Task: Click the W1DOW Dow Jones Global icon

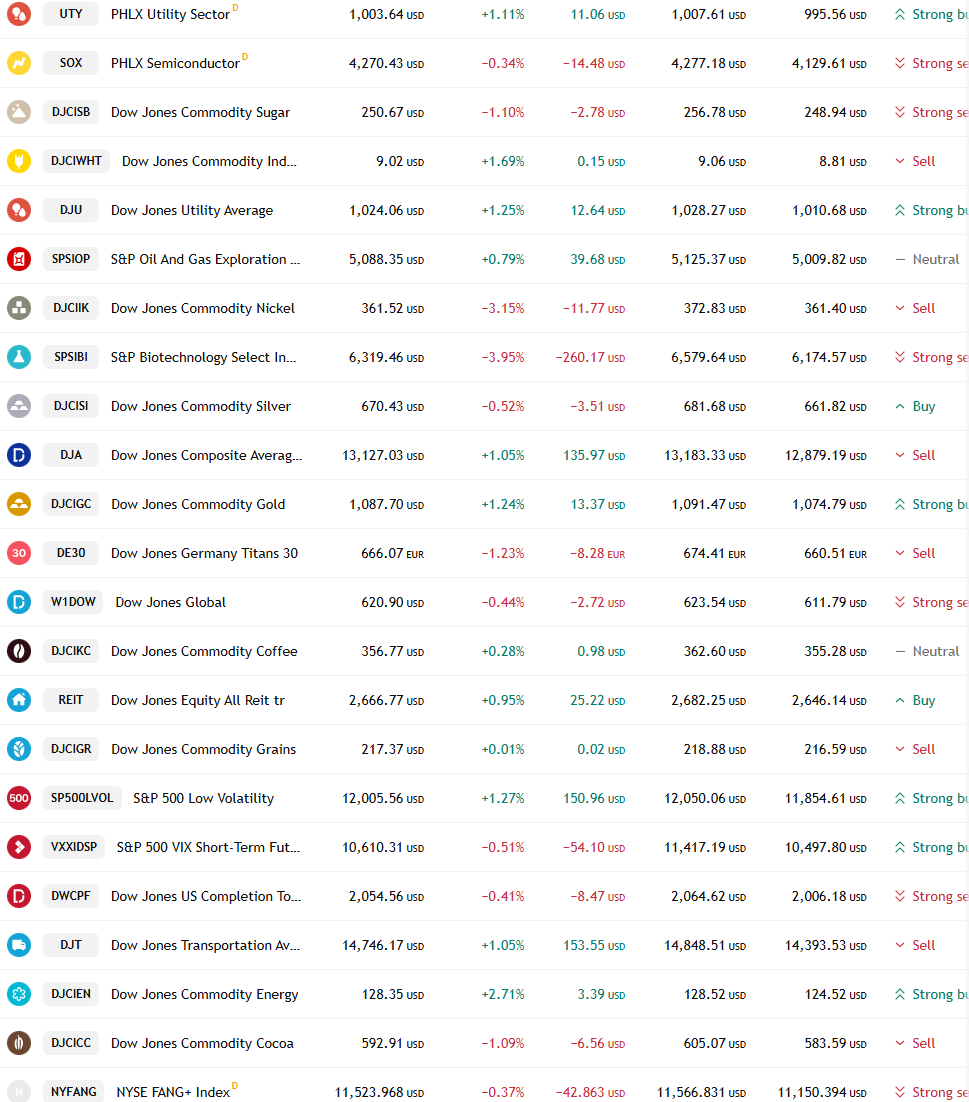Action: pos(19,602)
